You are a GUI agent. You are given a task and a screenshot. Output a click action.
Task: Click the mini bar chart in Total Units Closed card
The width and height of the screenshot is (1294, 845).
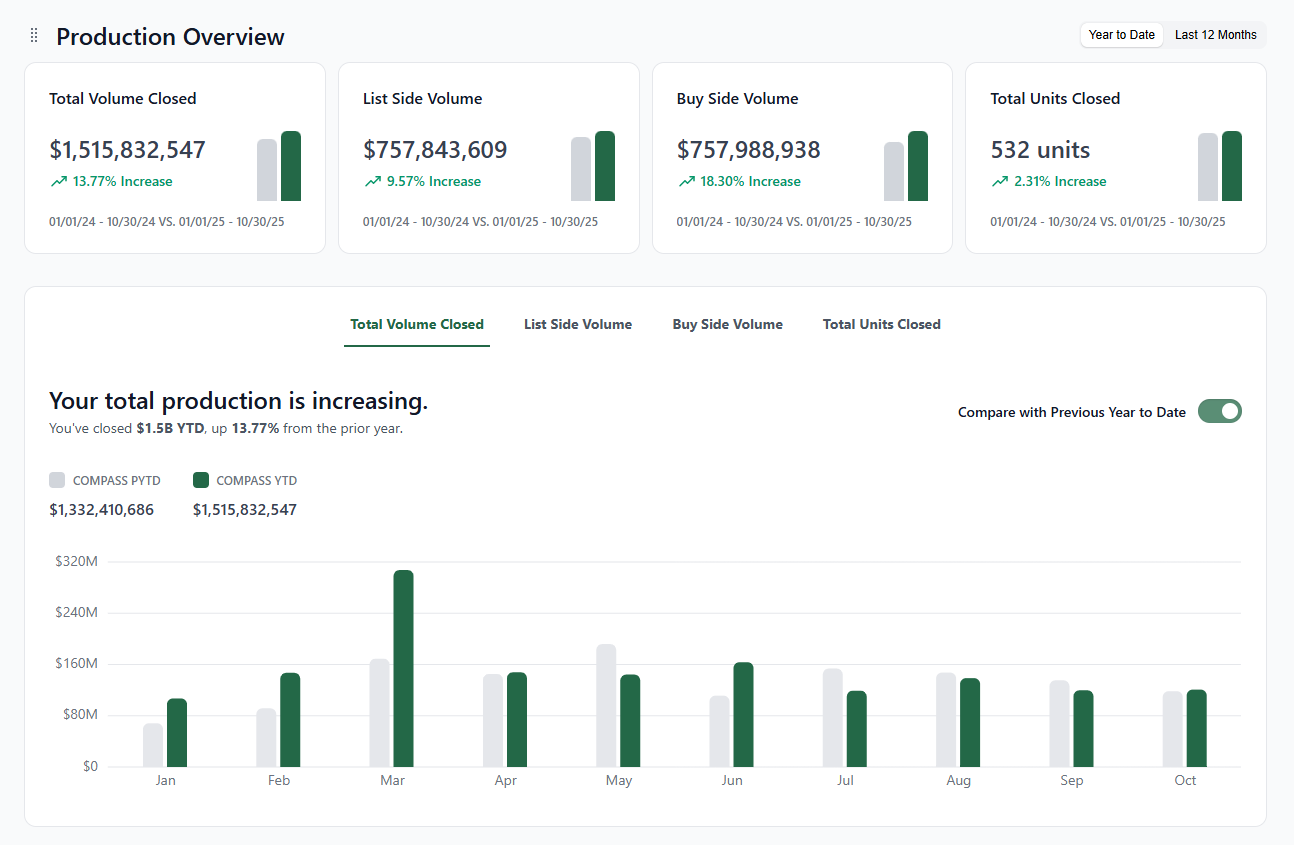click(1220, 166)
